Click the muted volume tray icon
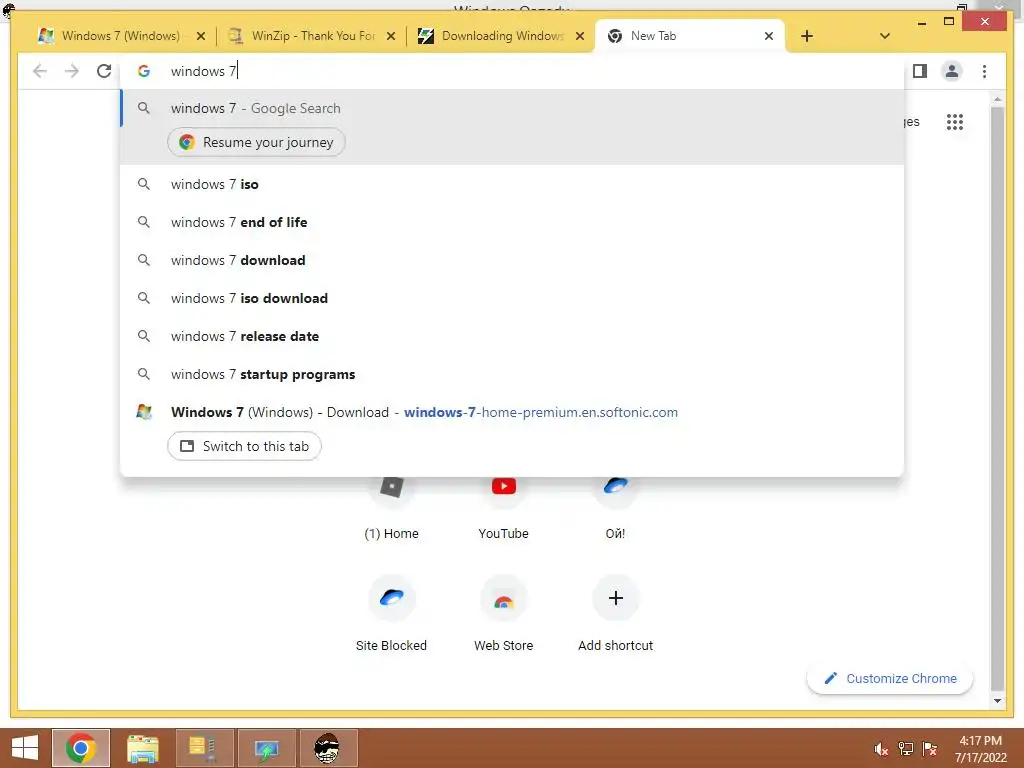The height and width of the screenshot is (768, 1024). (881, 749)
